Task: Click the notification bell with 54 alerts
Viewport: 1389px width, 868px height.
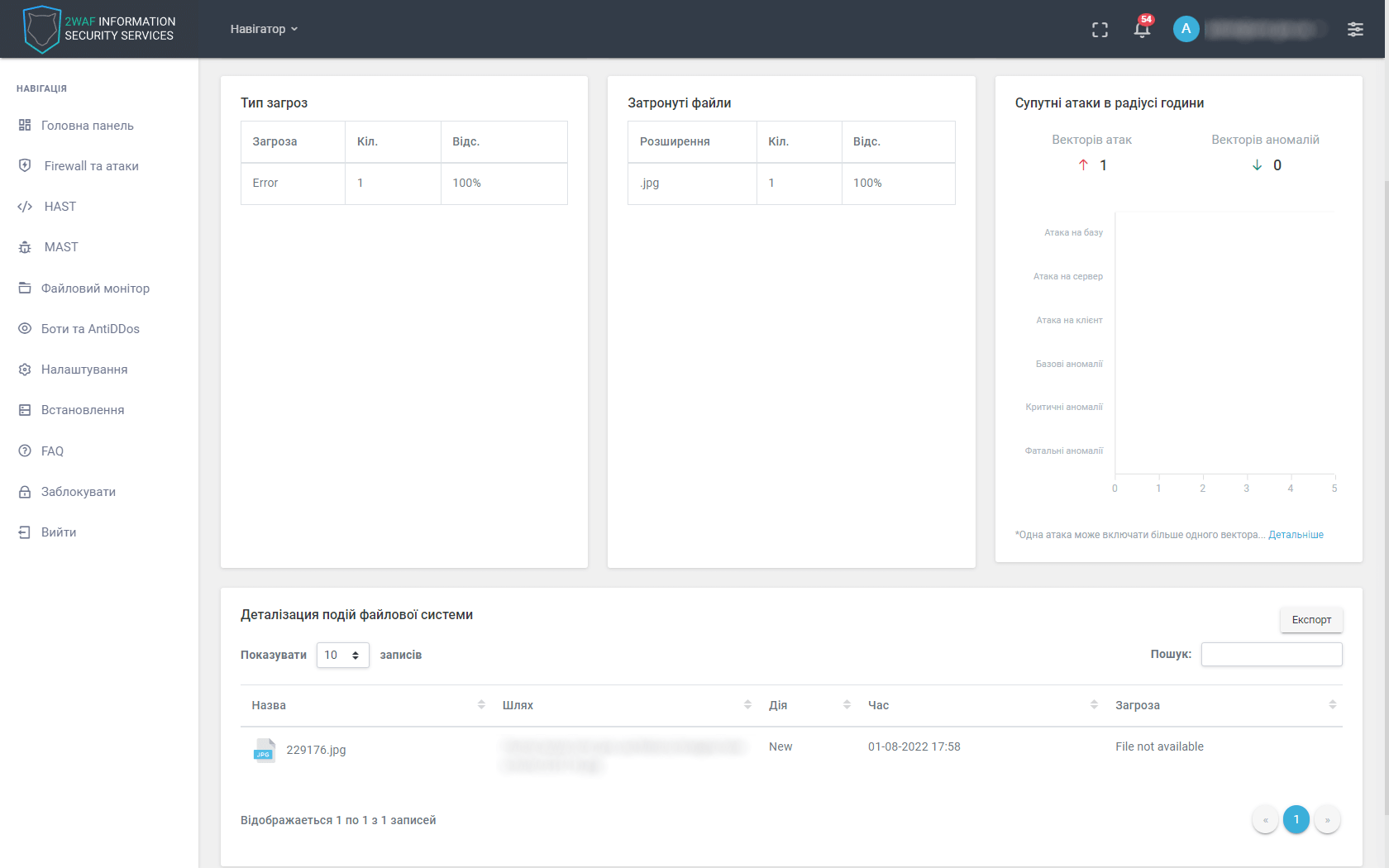Action: coord(1142,29)
